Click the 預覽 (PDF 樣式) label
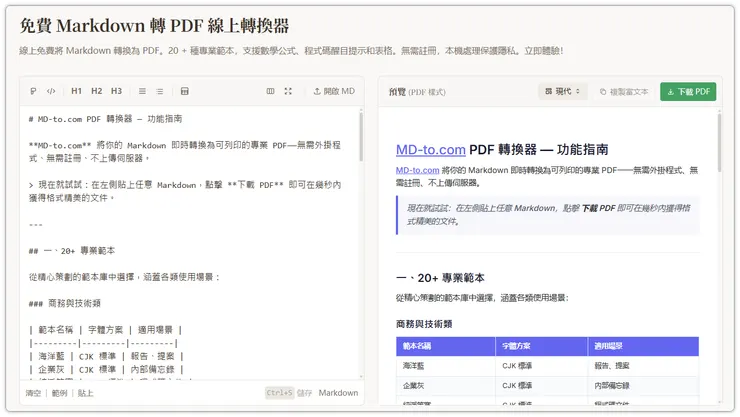The height and width of the screenshot is (417, 740). (x=417, y=92)
